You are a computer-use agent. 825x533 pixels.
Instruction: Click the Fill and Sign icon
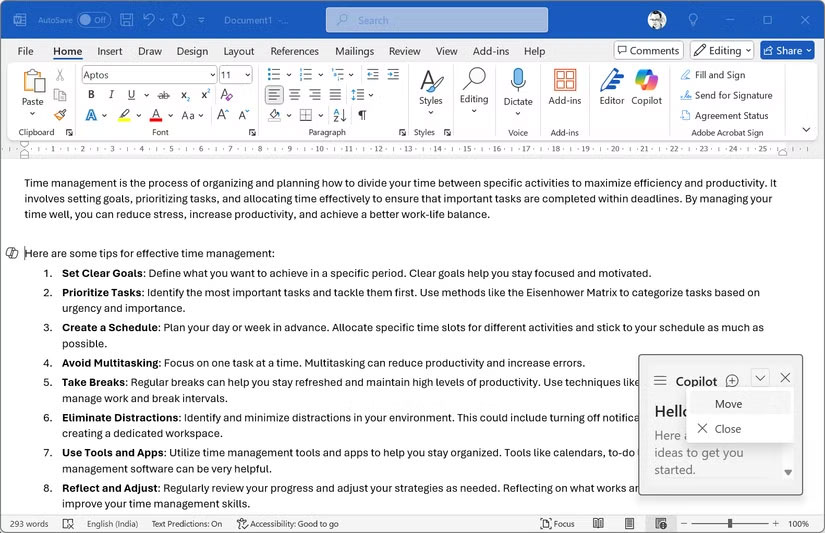pyautogui.click(x=685, y=75)
